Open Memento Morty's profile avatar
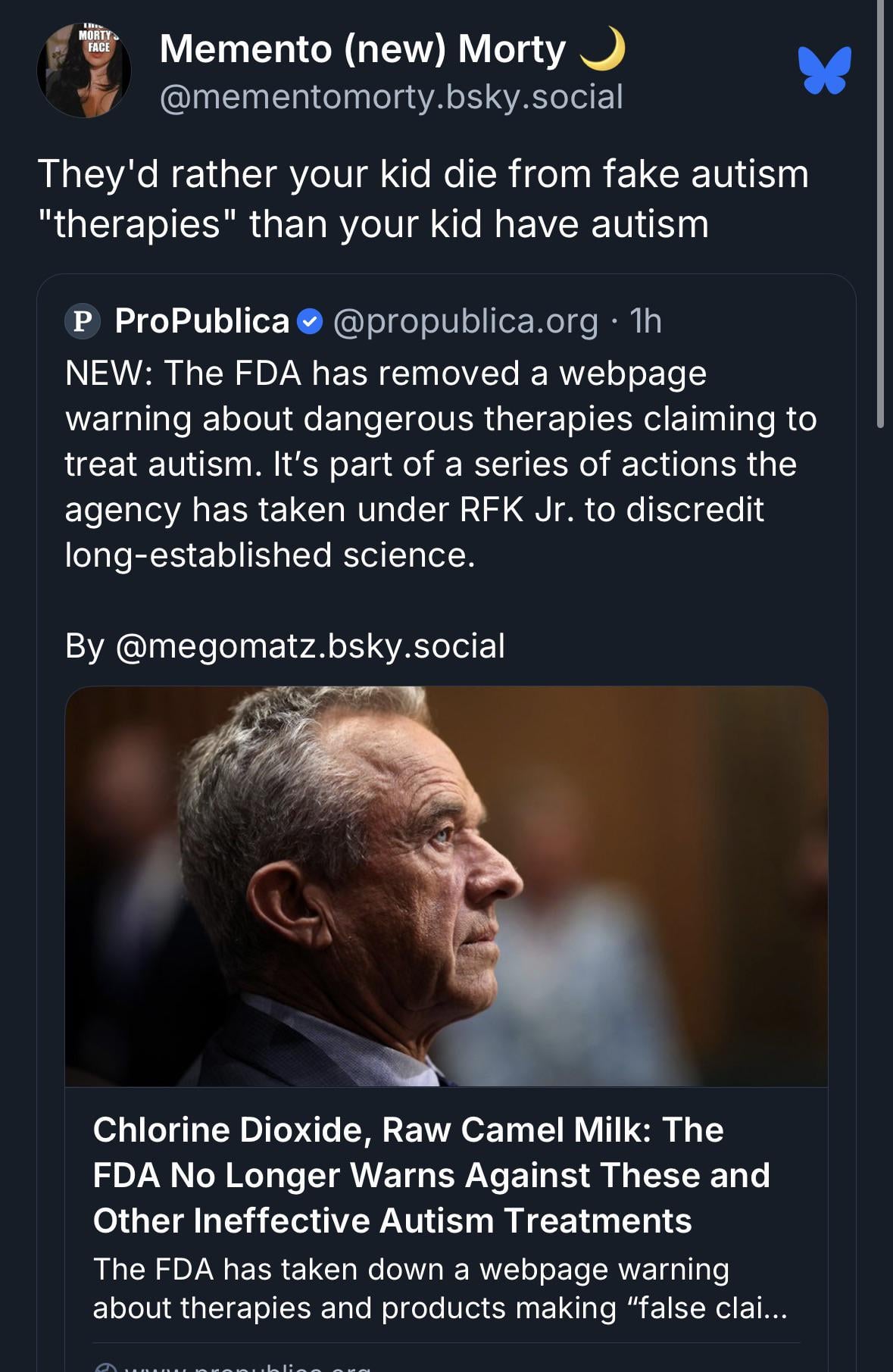This screenshot has height=1372, width=893. [84, 70]
